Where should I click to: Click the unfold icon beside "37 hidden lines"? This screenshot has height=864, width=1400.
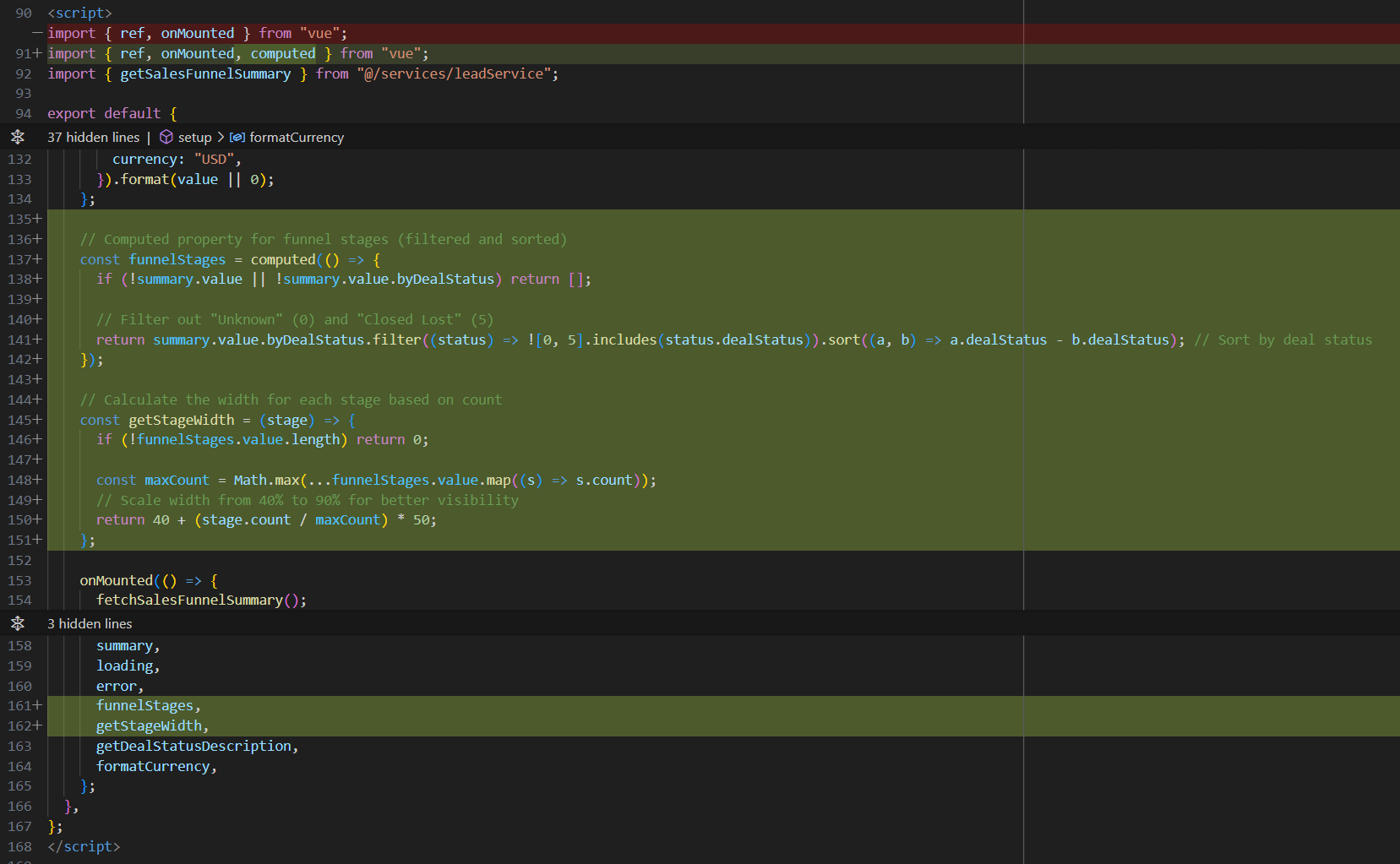18,136
